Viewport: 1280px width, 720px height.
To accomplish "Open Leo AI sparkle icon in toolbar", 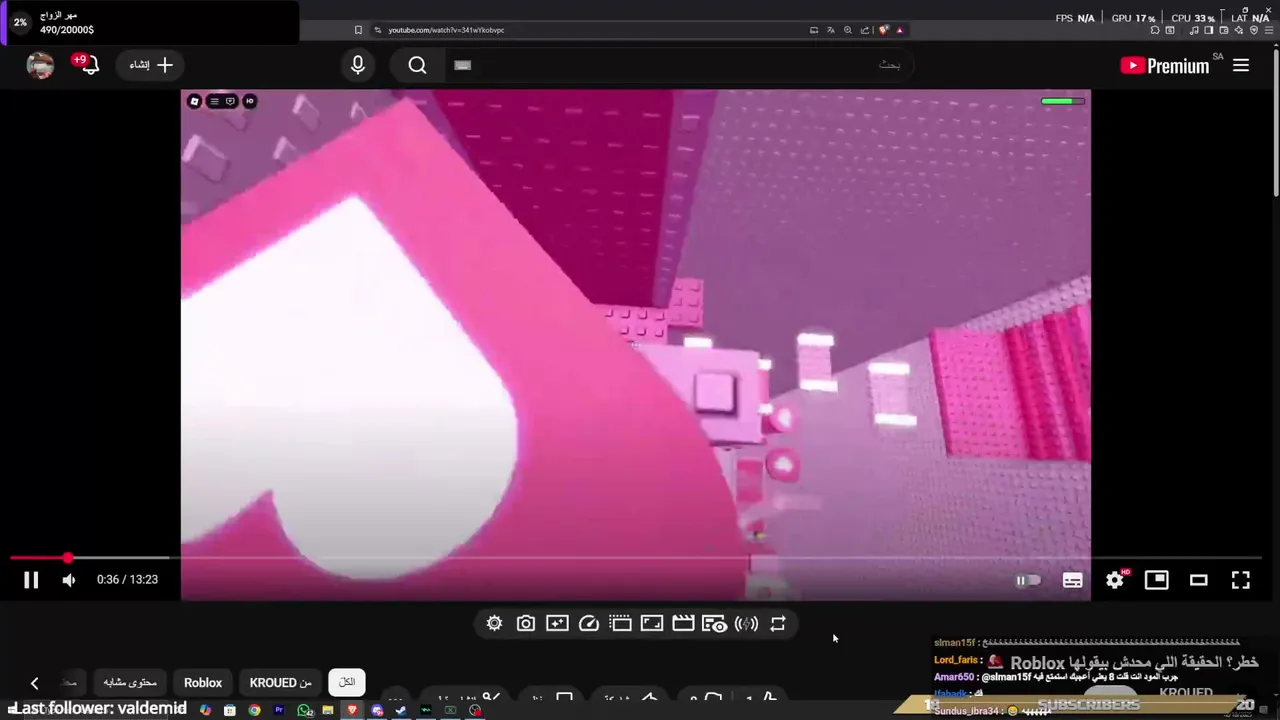I will point(1238,30).
